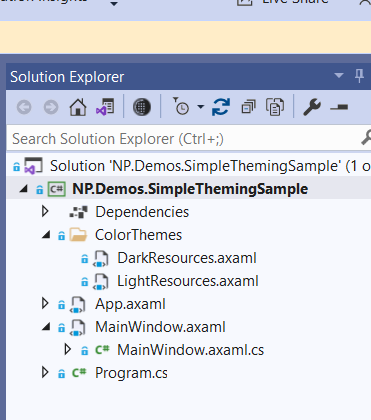Select Dependencies in the tree
Screen dimensions: 371x420
click(x=142, y=212)
